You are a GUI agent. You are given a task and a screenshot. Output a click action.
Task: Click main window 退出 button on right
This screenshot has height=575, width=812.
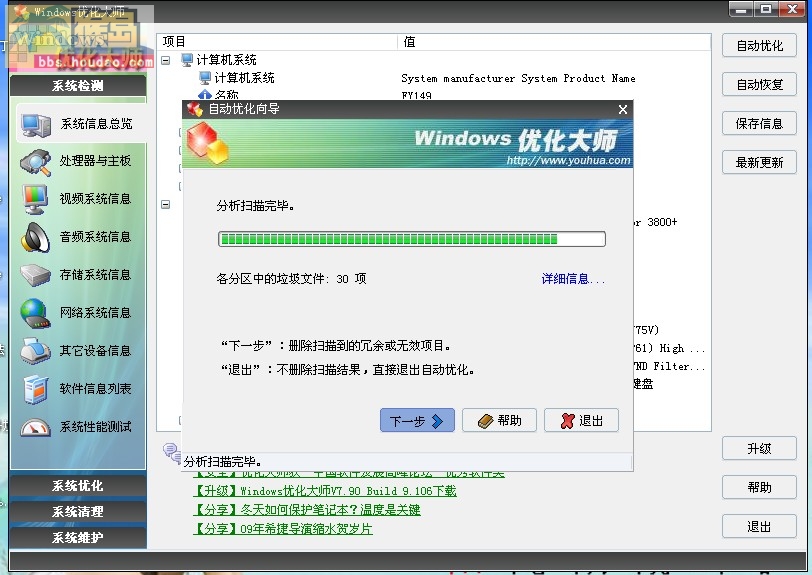pyautogui.click(x=759, y=526)
